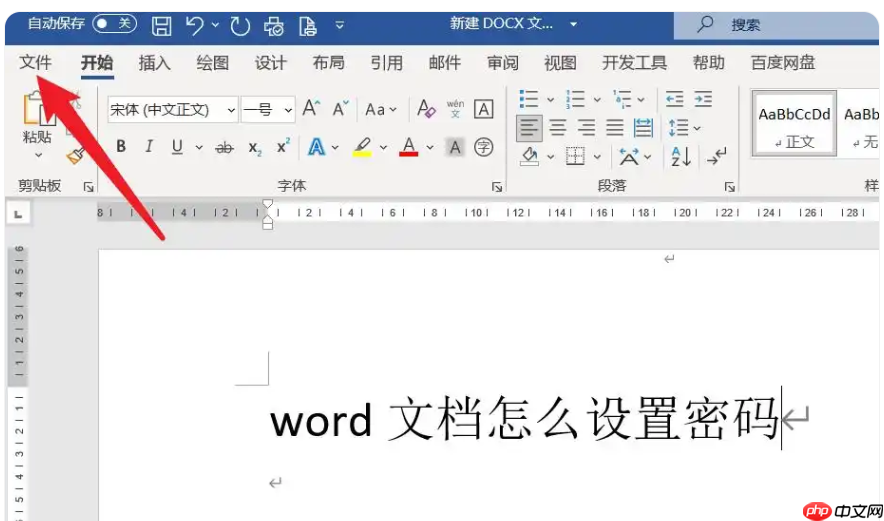Open the font name 宋体 combo box
The image size is (884, 521).
pos(173,109)
